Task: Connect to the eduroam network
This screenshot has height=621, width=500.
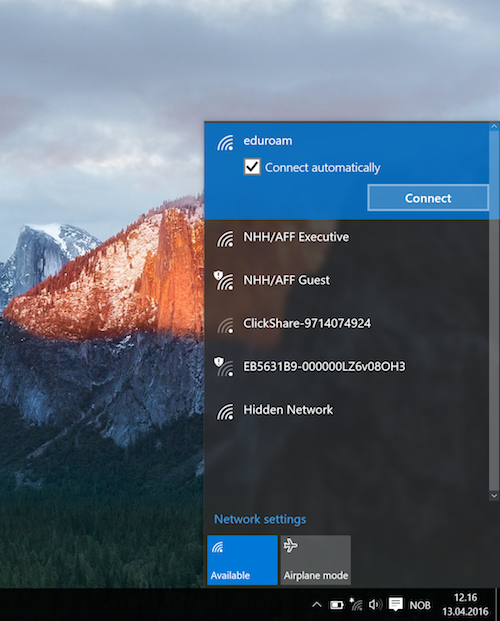Action: (x=428, y=198)
